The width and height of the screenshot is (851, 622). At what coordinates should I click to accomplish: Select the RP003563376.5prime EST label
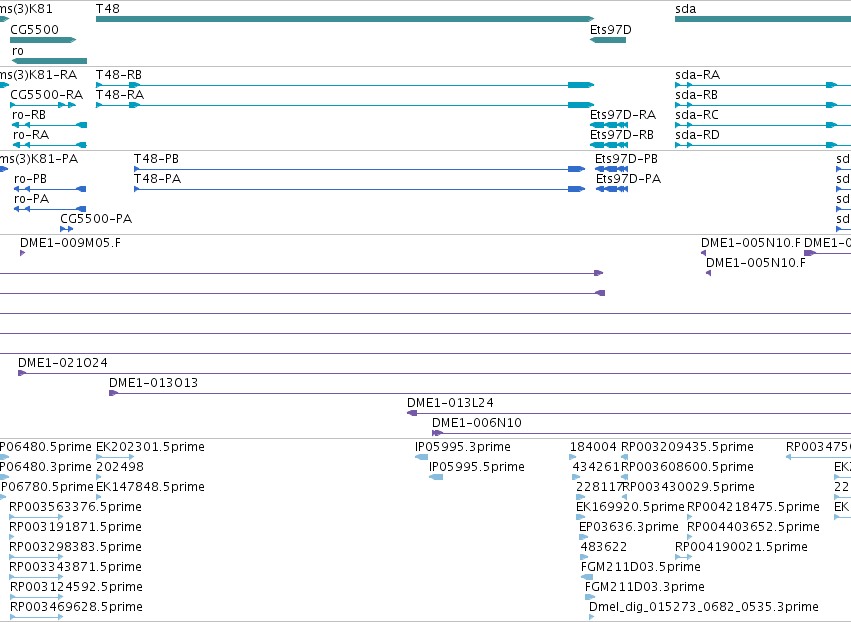(x=75, y=507)
